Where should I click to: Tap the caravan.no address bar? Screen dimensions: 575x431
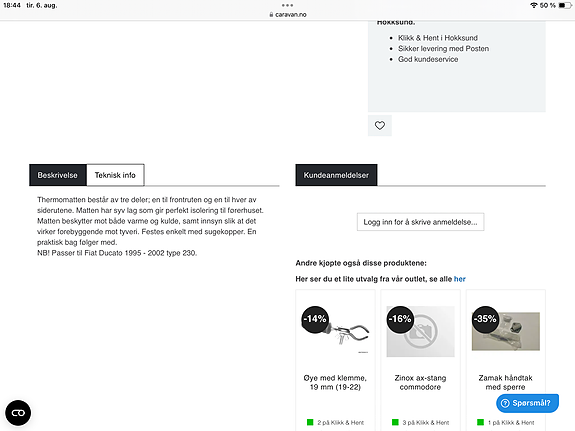(x=288, y=15)
